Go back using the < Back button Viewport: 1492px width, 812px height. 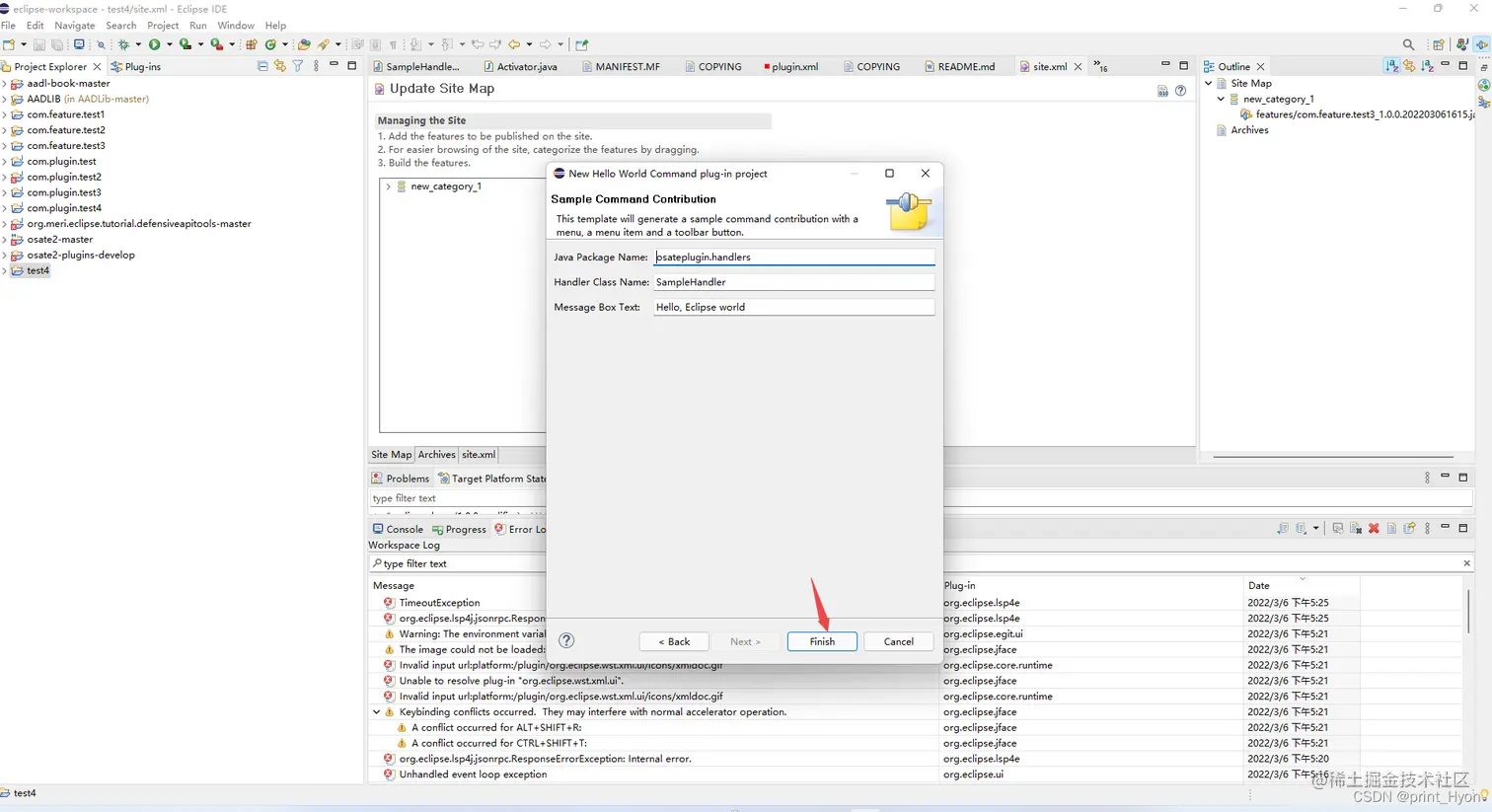[675, 641]
